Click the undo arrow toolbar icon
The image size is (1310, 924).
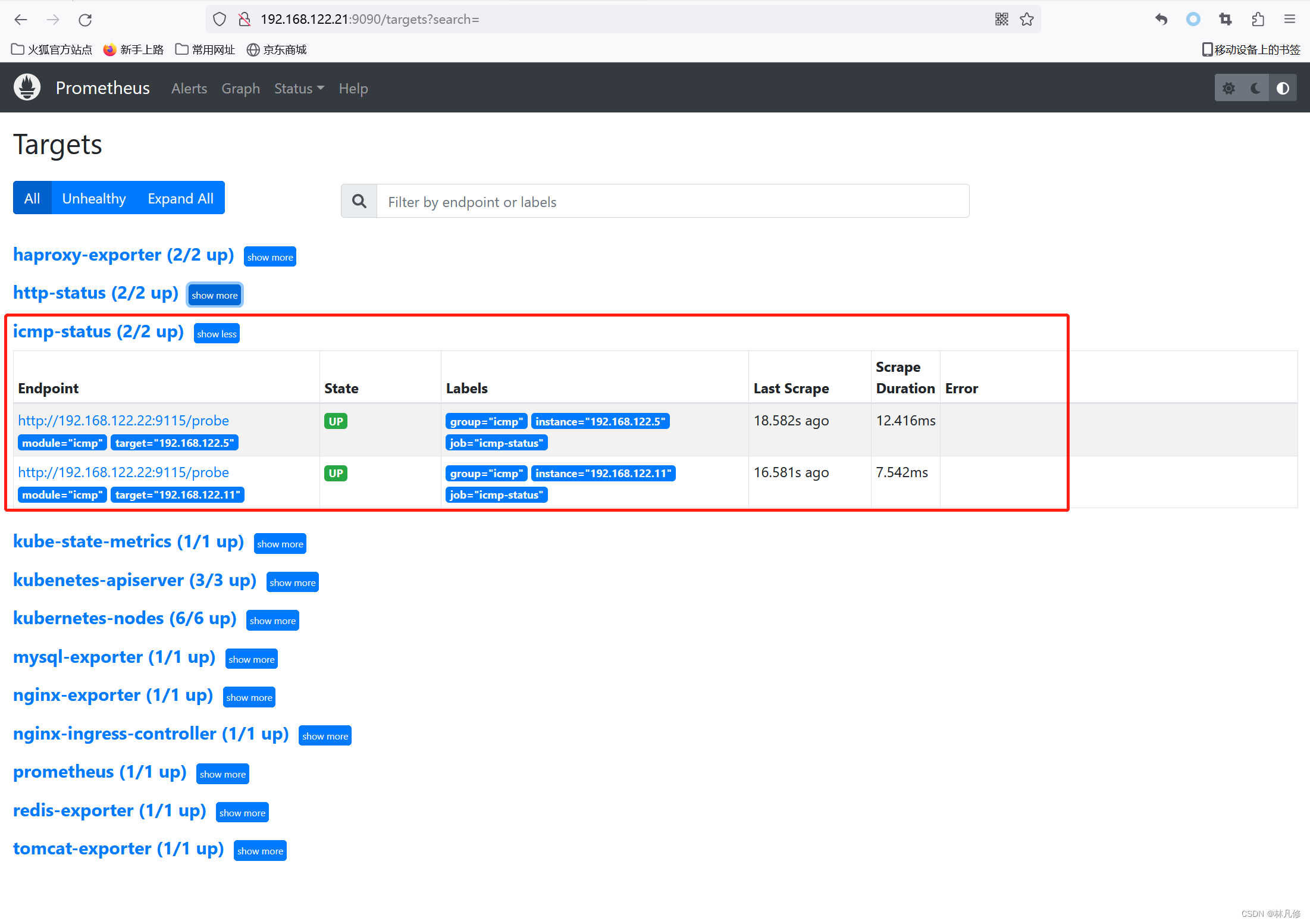(1161, 20)
